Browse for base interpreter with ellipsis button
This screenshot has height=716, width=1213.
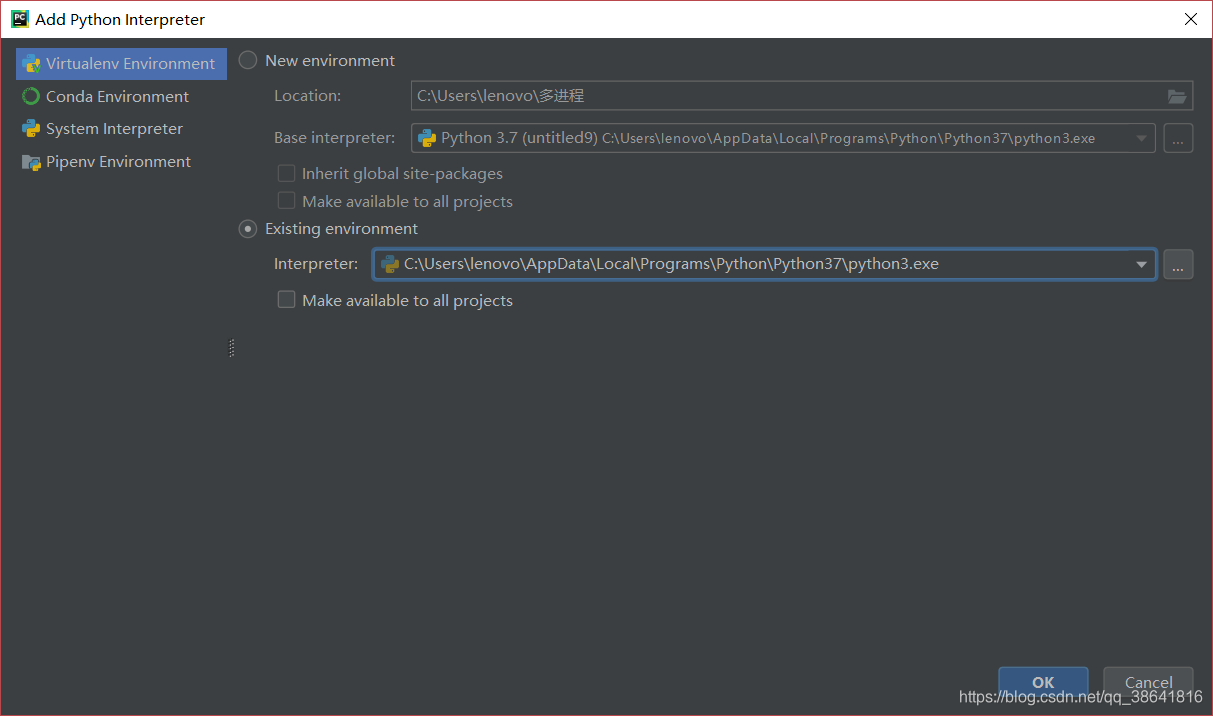[1178, 139]
